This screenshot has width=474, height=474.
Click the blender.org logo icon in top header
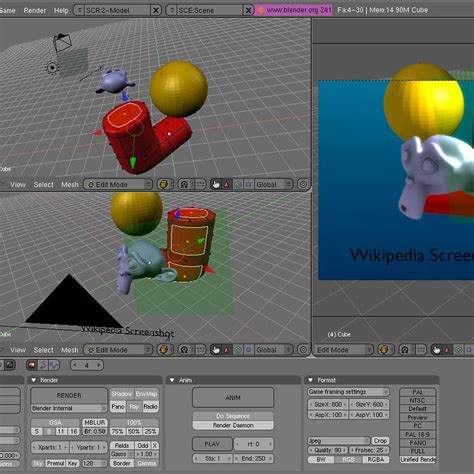[x=261, y=10]
